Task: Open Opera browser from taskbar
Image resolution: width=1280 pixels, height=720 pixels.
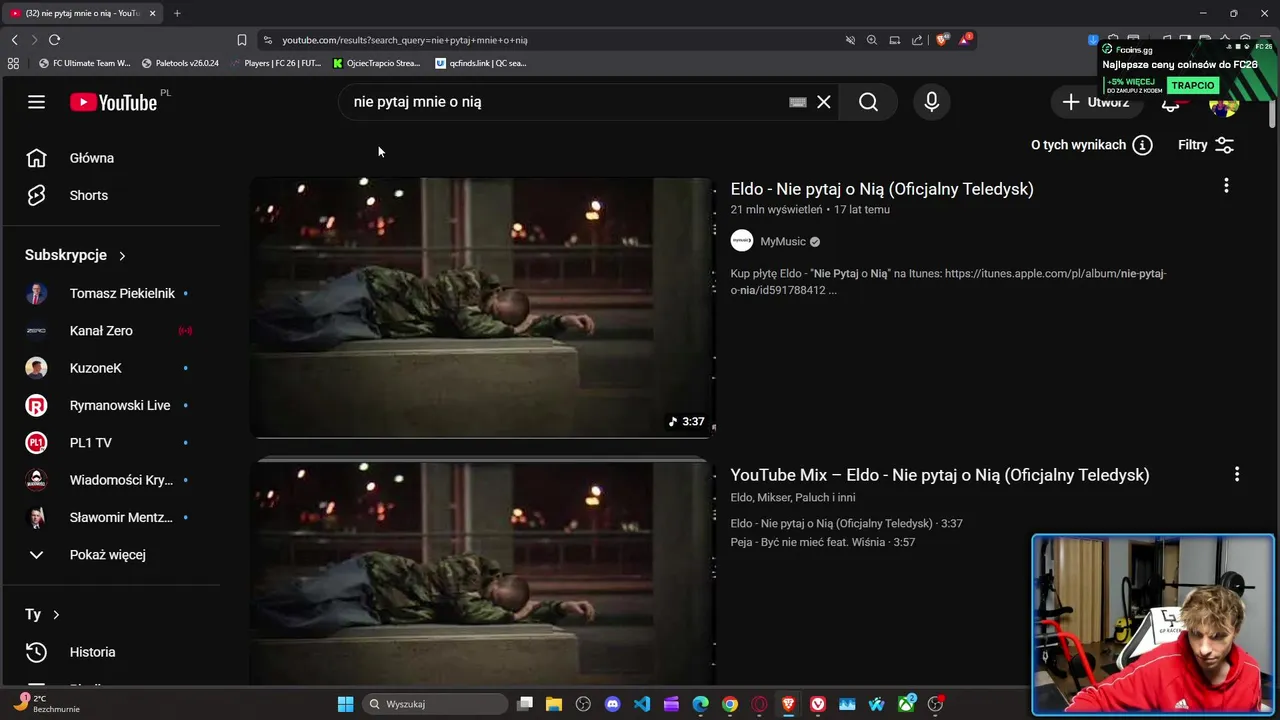Action: 759,704
